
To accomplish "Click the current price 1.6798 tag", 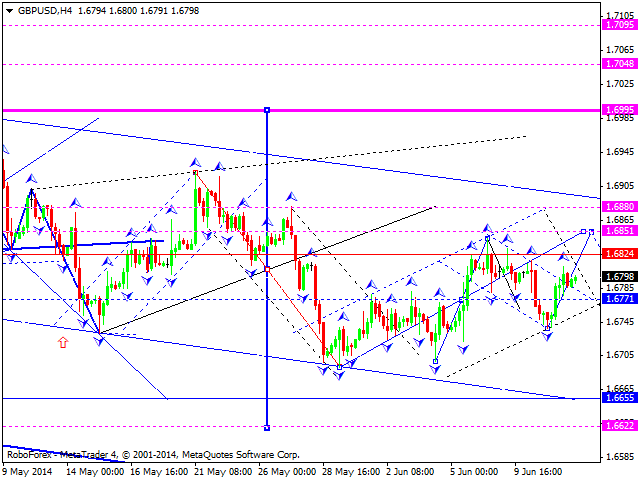I will [621, 276].
